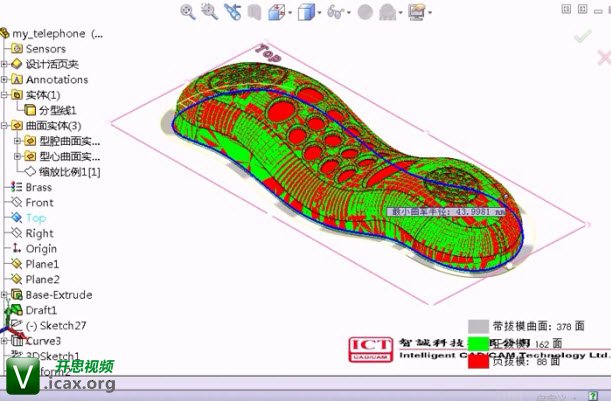Collapse the 曲面实体(3) folder
Image resolution: width=611 pixels, height=401 pixels.
tap(4, 126)
